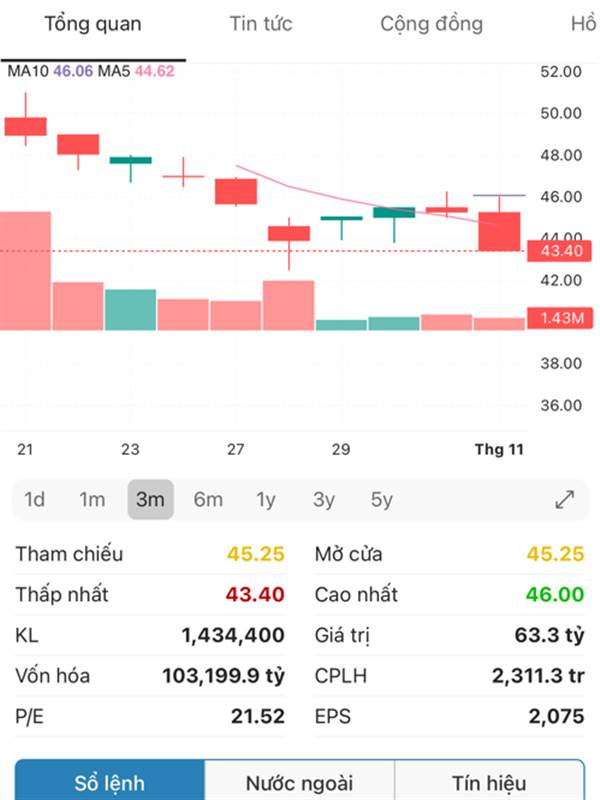Click the last red candlestick
Image resolution: width=600 pixels, height=800 pixels.
click(x=499, y=231)
